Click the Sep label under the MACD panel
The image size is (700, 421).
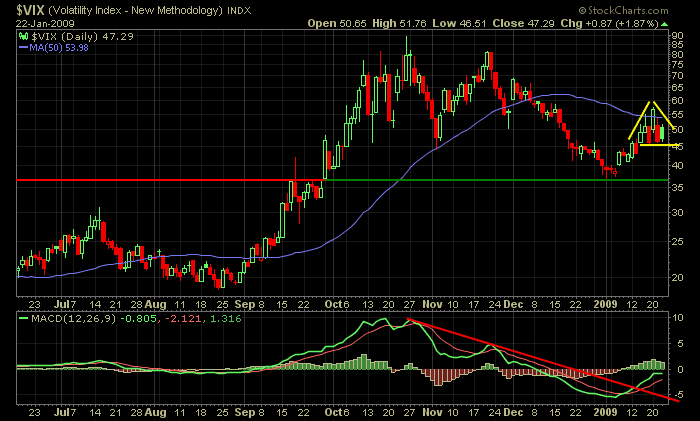pyautogui.click(x=245, y=412)
